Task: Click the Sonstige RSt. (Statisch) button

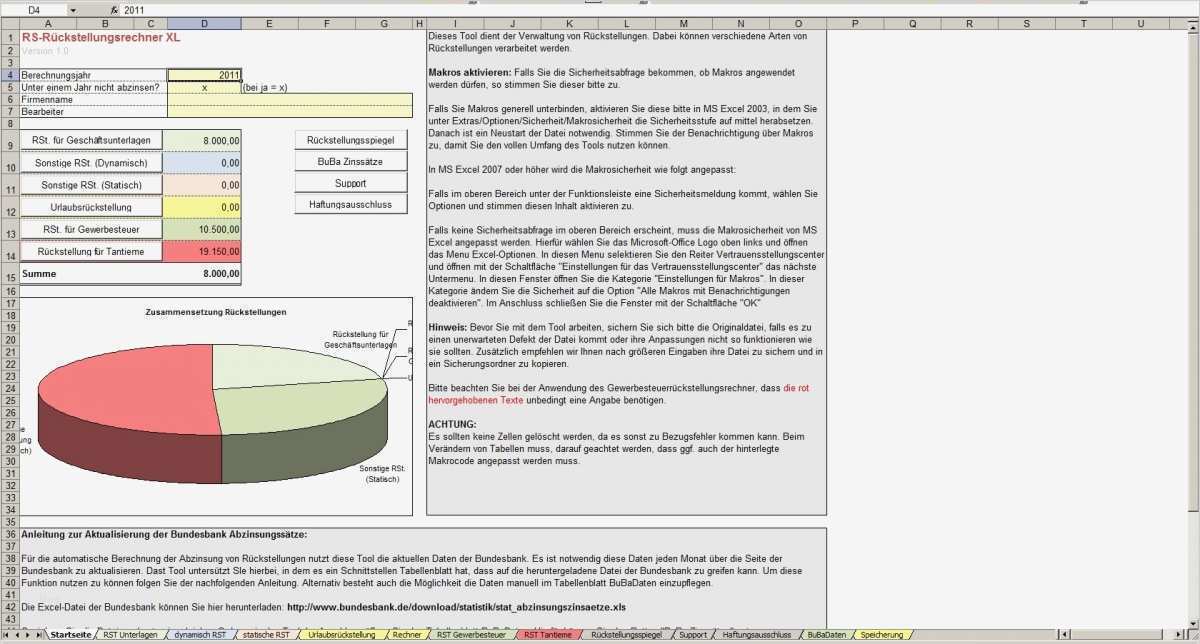Action: click(x=91, y=185)
